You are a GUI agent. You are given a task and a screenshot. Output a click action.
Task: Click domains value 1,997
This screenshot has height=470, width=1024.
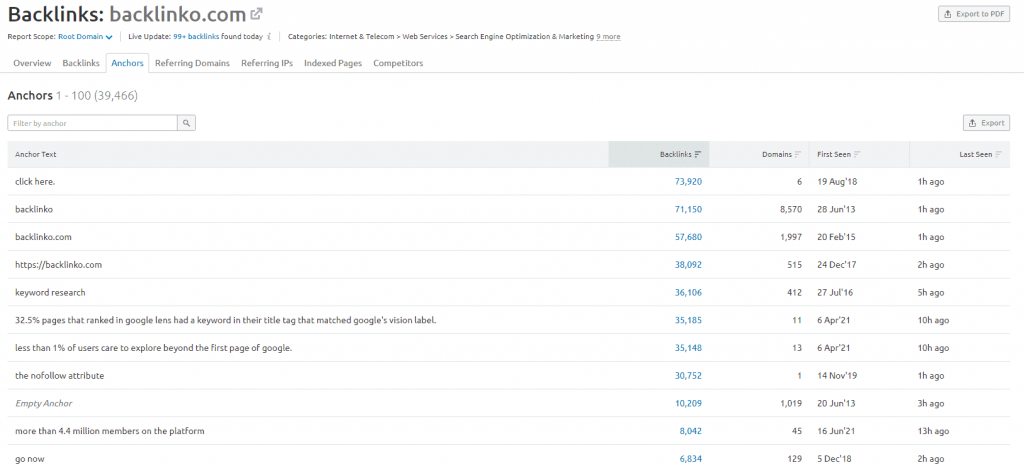[791, 237]
